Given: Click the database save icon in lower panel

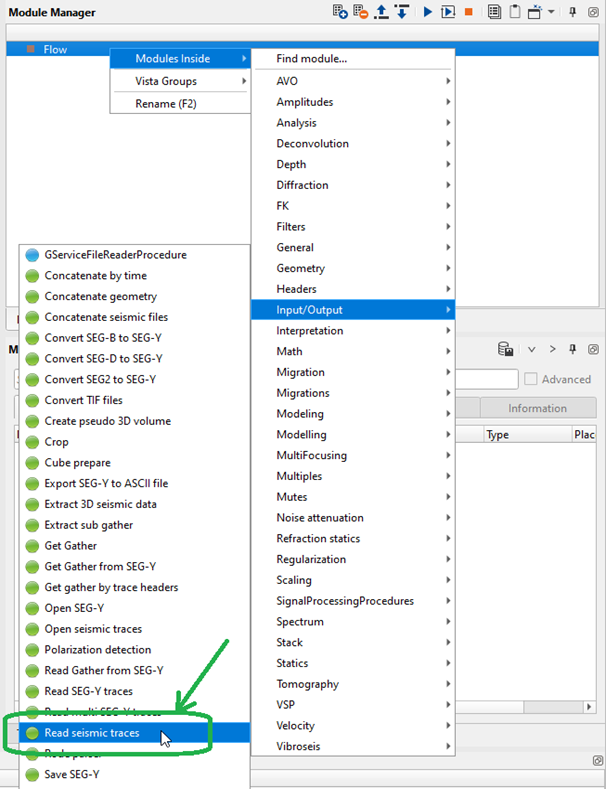Looking at the screenshot, I should (x=505, y=349).
